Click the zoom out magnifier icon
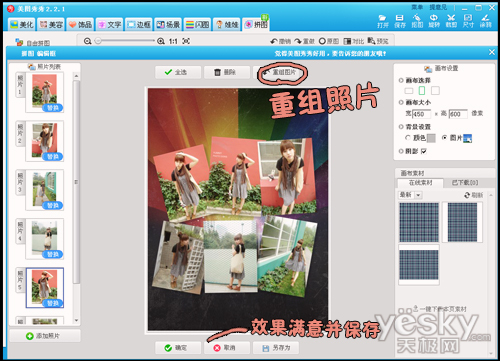The height and width of the screenshot is (361, 500). (x=87, y=41)
